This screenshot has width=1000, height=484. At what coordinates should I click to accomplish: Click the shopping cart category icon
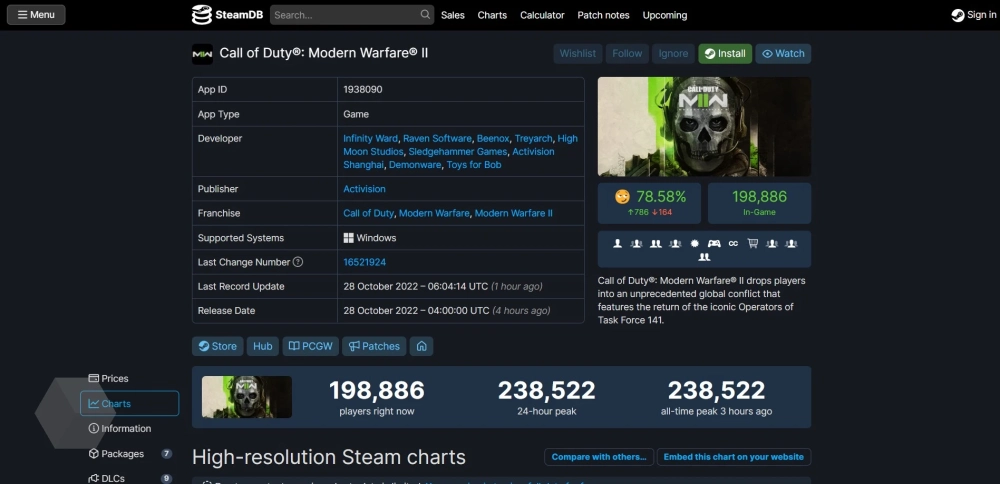pos(753,243)
